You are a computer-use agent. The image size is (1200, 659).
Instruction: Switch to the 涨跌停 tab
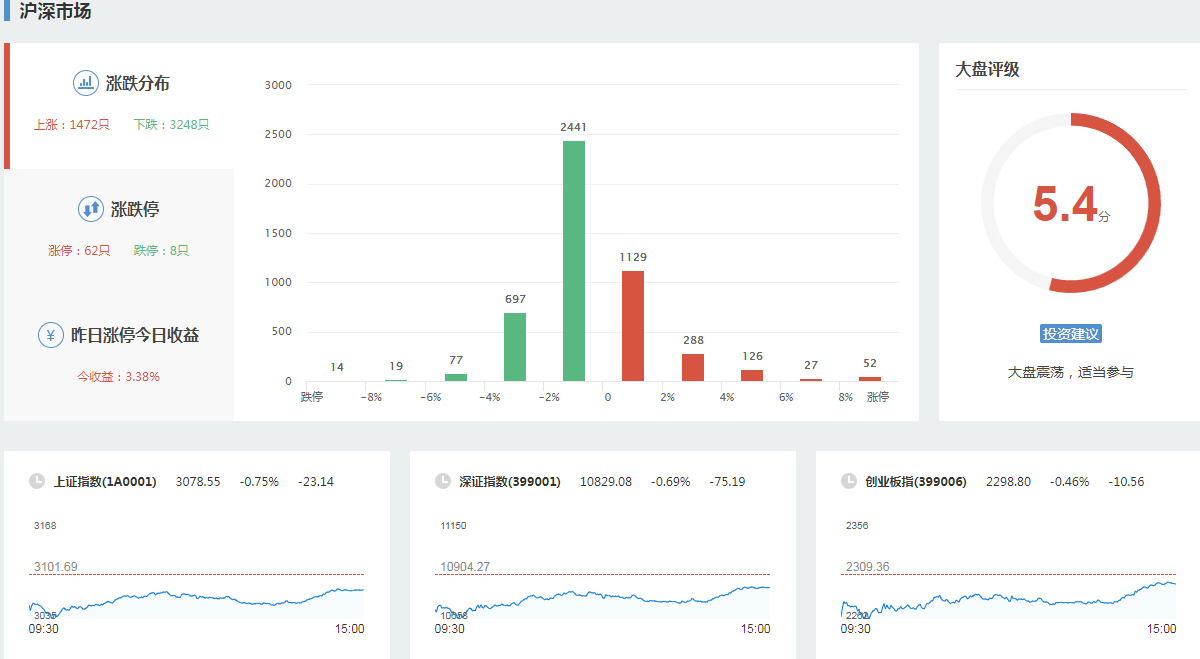[134, 210]
